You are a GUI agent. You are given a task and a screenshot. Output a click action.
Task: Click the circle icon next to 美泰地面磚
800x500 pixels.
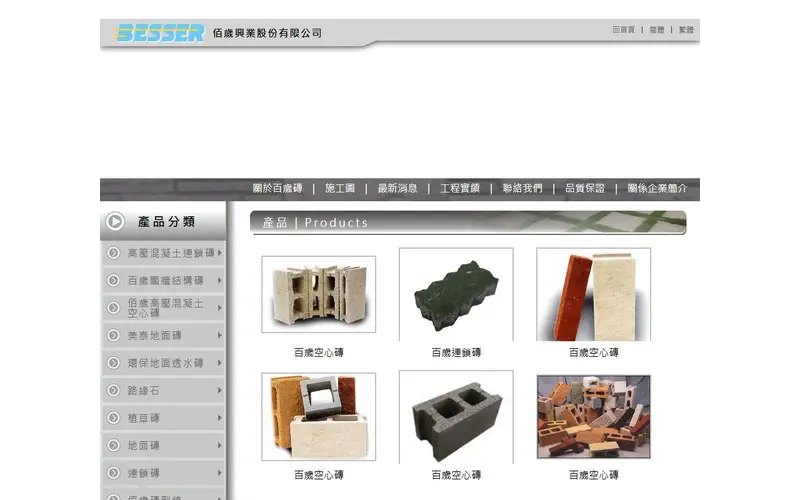pyautogui.click(x=113, y=336)
